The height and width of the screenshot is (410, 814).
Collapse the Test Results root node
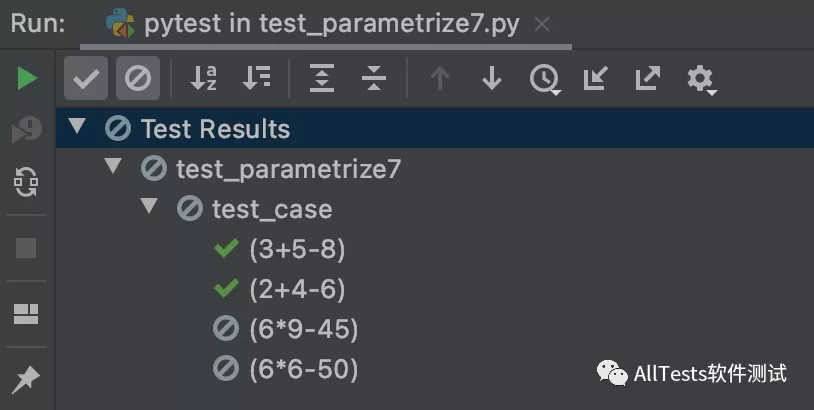click(x=78, y=128)
